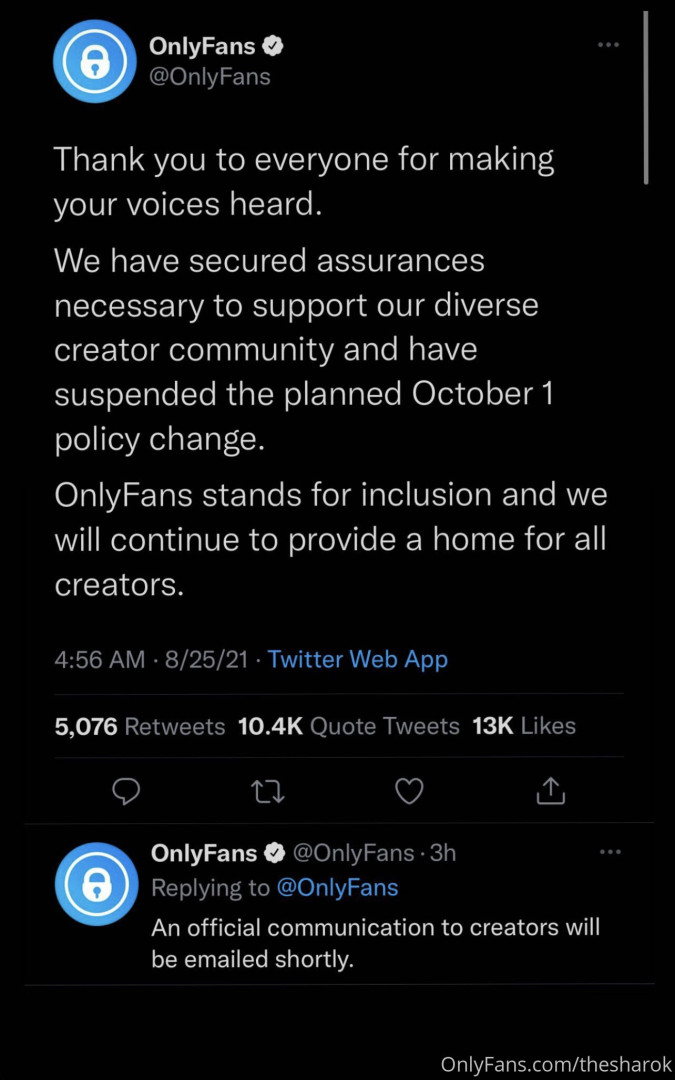Click the @OnlyFans mention in Replying to

pos(336,887)
